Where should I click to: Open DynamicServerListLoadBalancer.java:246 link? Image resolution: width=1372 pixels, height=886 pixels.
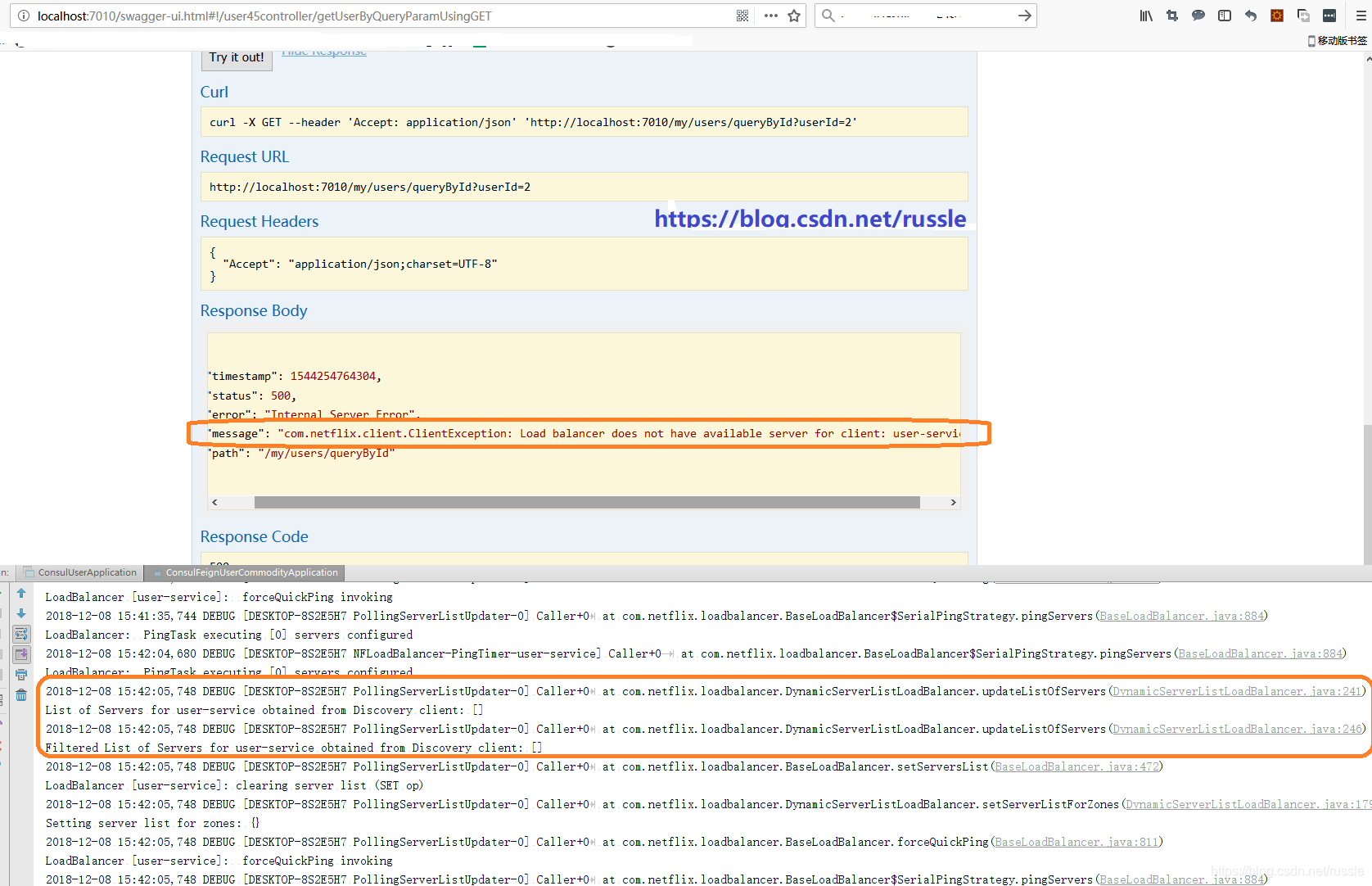pos(1237,729)
